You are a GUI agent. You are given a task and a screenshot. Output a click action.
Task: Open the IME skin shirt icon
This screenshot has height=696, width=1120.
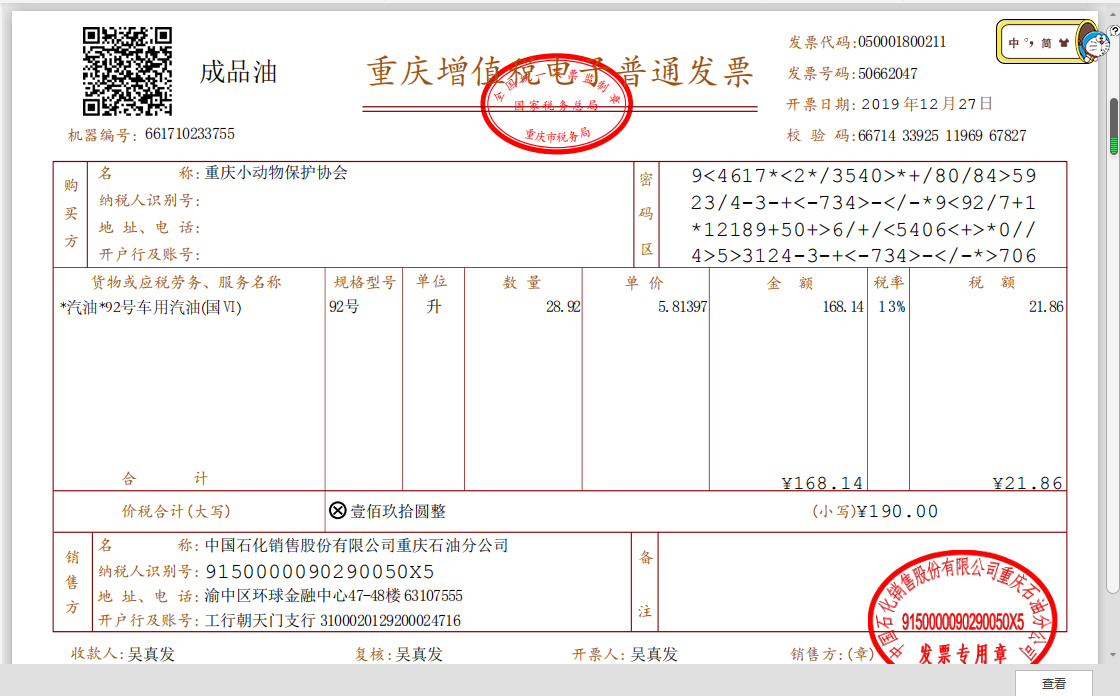tap(1064, 43)
